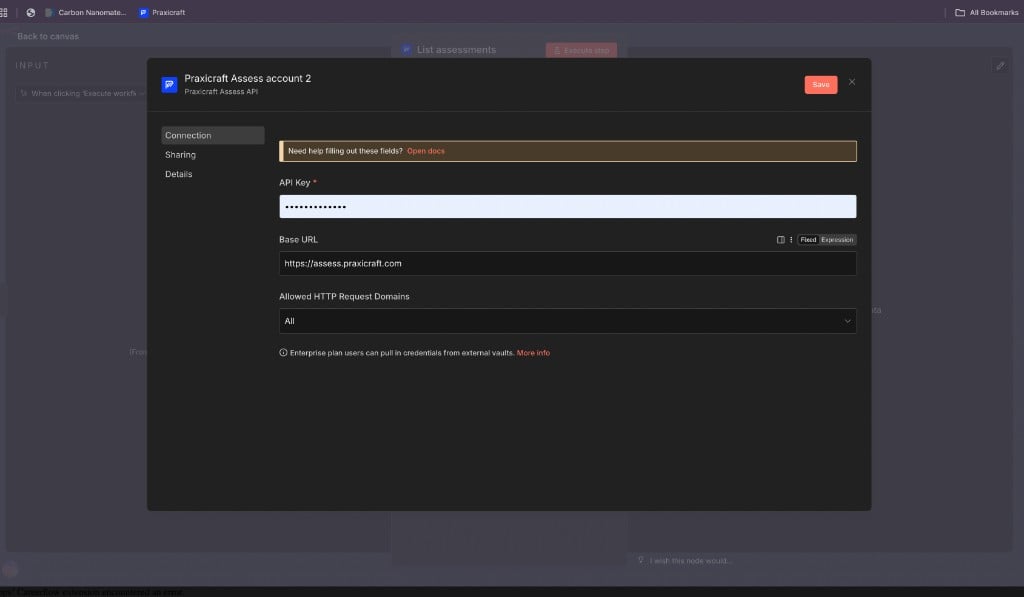Switch Base URL to Expression mode
The height and width of the screenshot is (597, 1024).
tap(837, 240)
